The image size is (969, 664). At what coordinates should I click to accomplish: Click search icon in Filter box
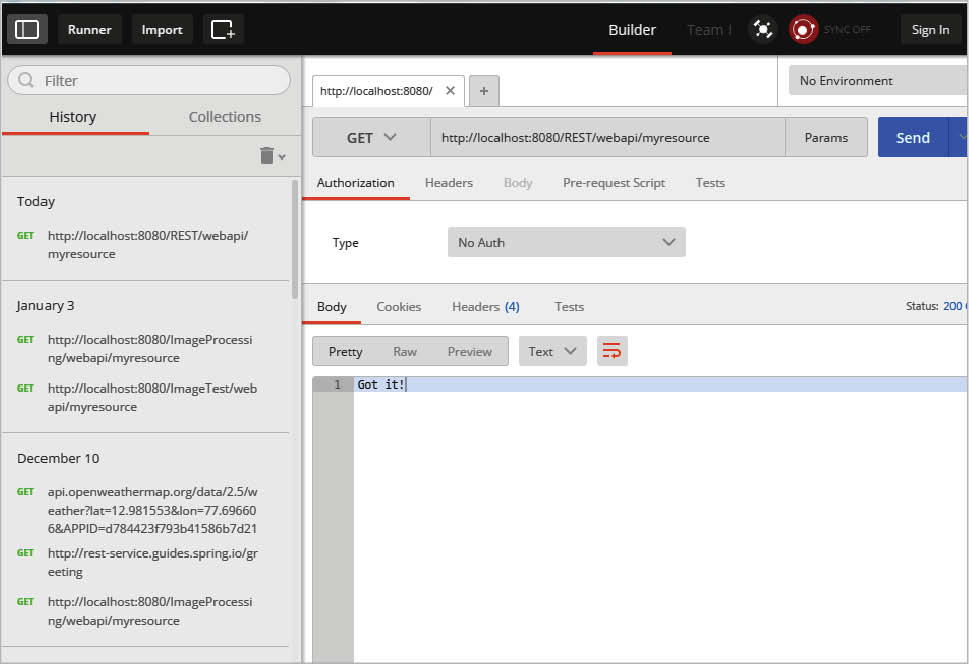point(27,80)
